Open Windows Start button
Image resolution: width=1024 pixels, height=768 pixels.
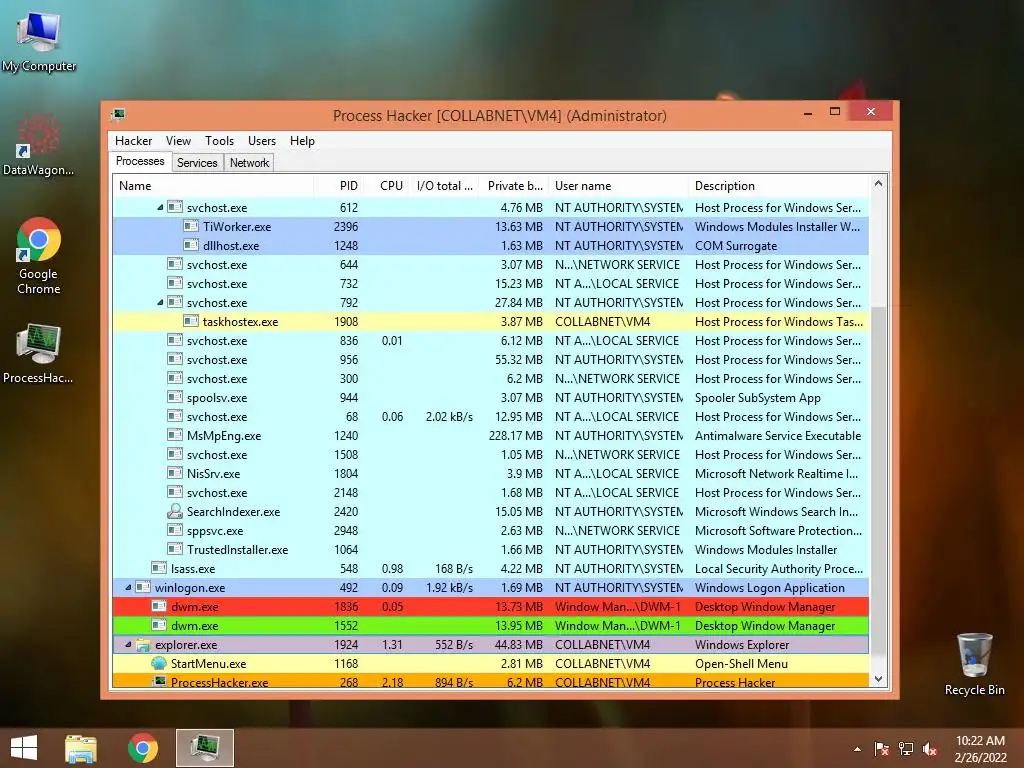coord(24,748)
